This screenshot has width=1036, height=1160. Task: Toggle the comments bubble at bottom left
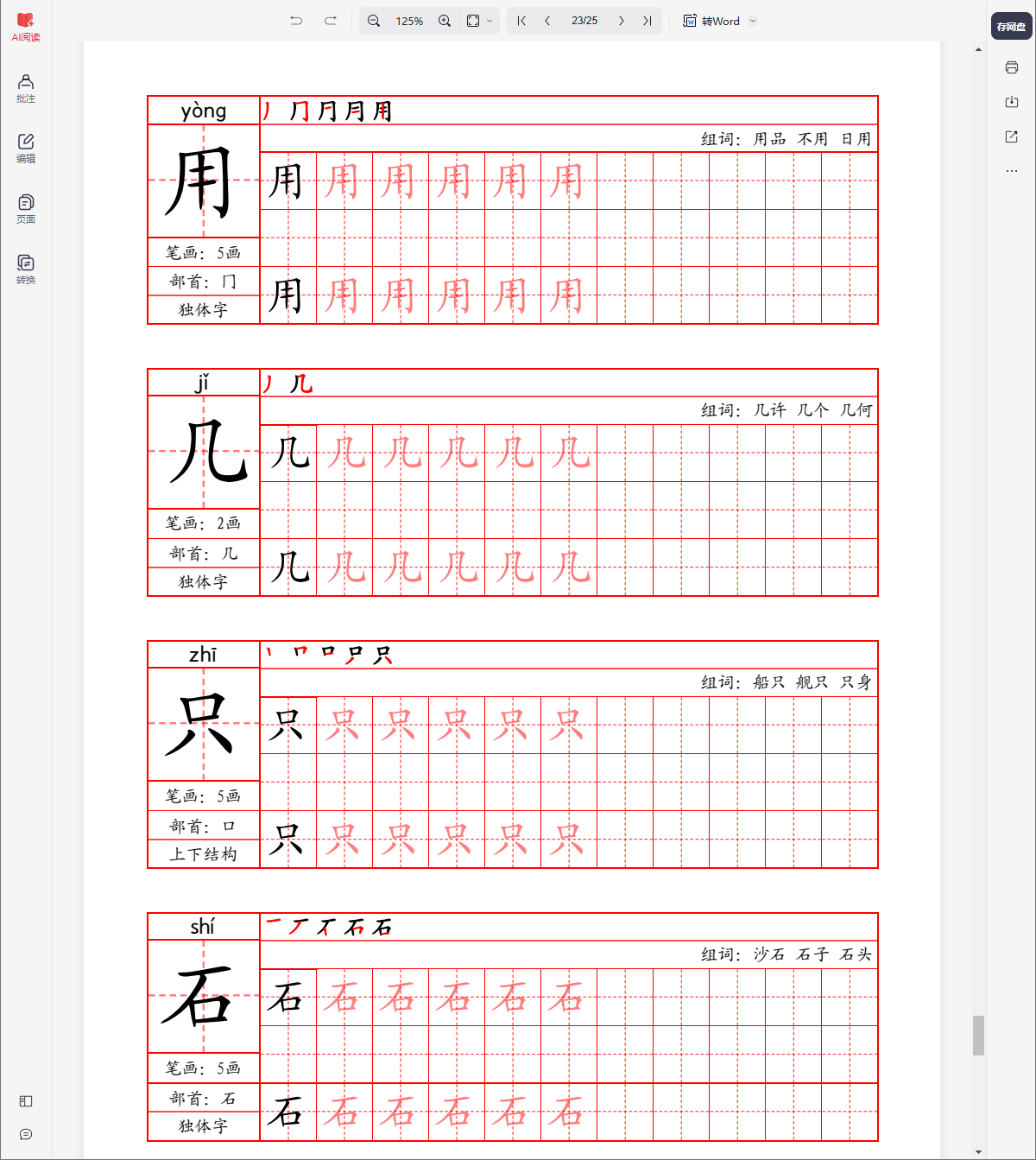pyautogui.click(x=25, y=1133)
